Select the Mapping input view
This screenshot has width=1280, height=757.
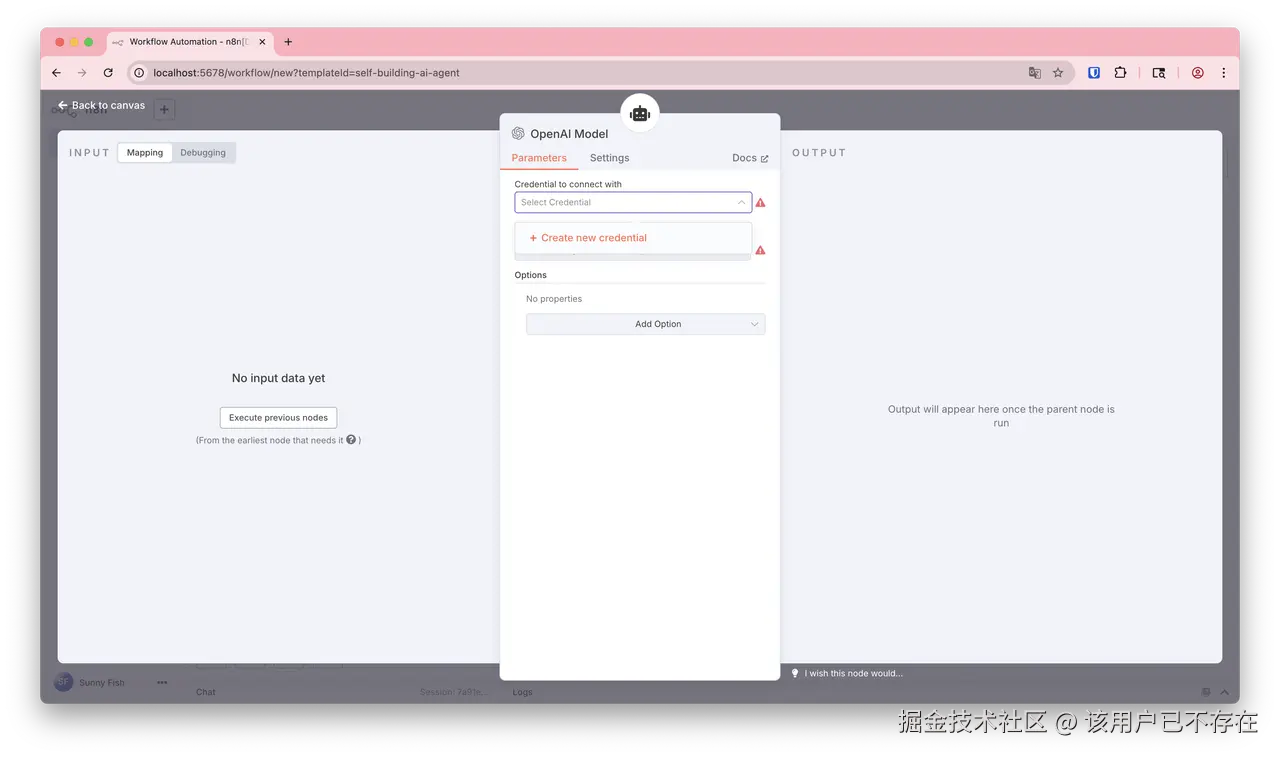coord(145,153)
